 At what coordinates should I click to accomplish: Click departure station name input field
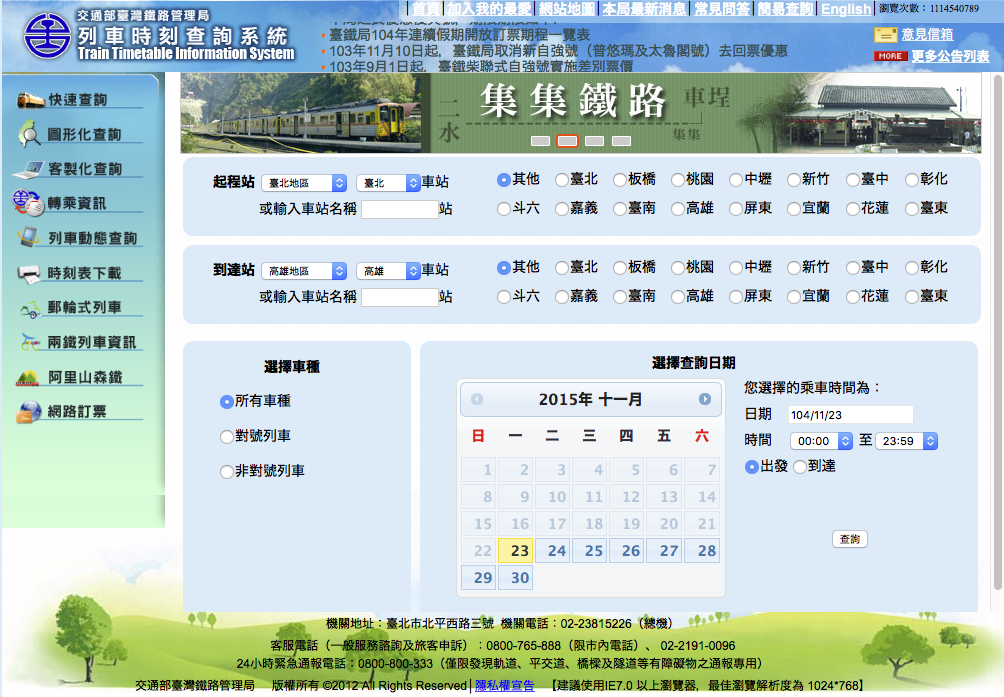pos(400,209)
